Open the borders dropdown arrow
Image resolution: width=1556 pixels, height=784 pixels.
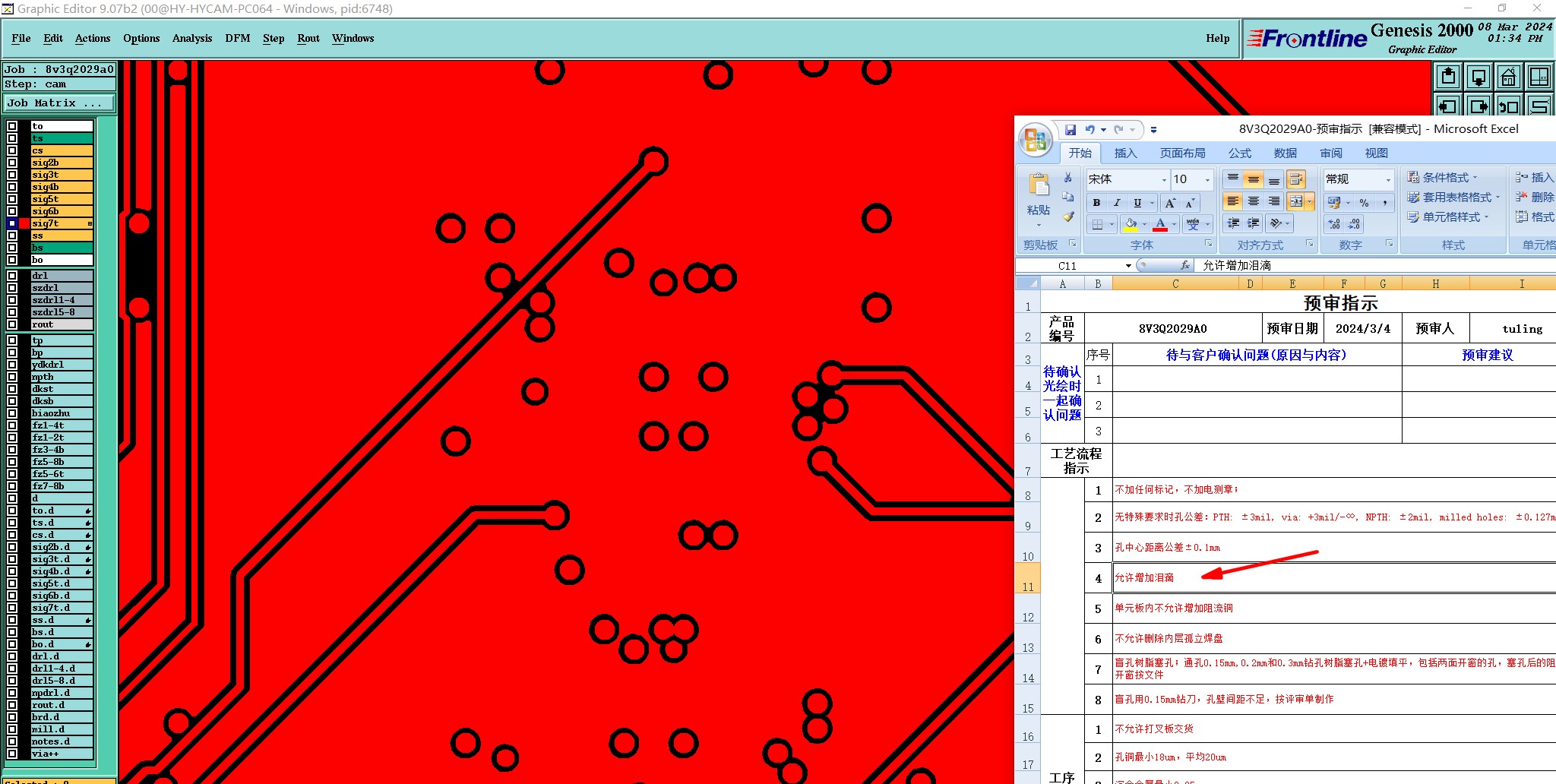click(x=1112, y=224)
